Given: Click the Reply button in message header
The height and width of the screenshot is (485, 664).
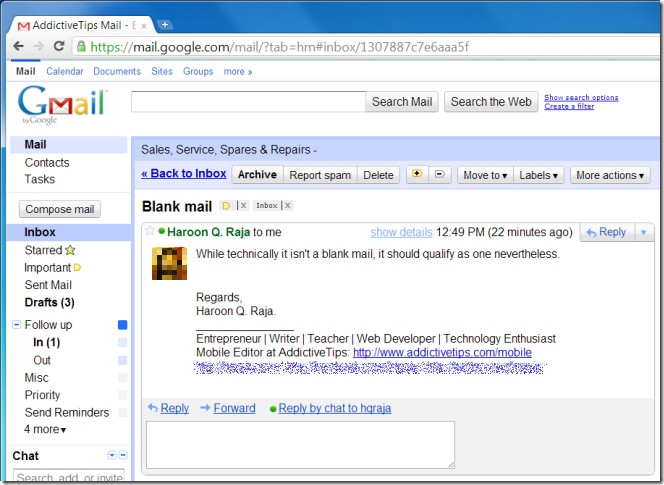Looking at the screenshot, I should 607,232.
